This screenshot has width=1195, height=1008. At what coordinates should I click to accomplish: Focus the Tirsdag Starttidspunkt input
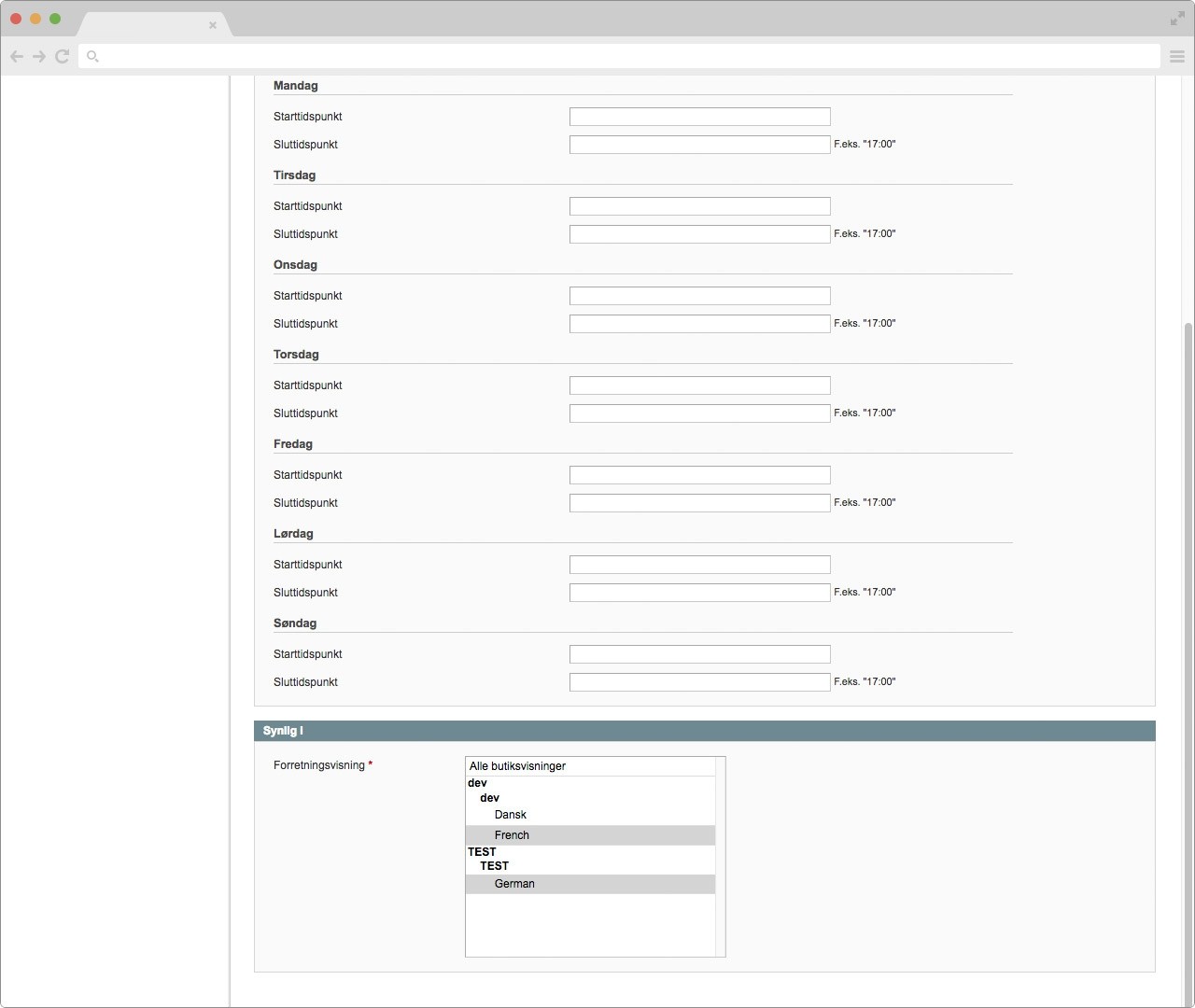(699, 206)
